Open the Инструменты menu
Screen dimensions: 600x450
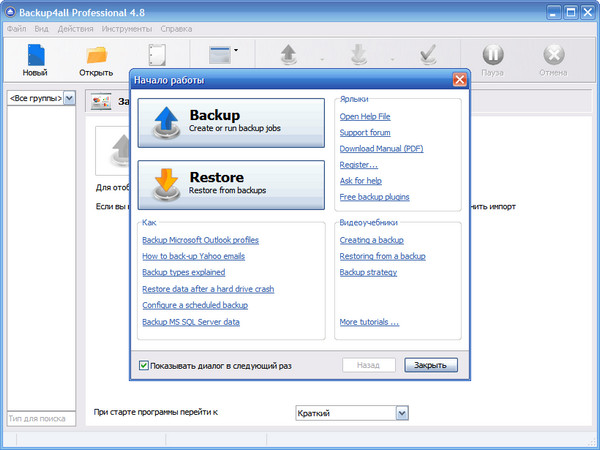pos(127,29)
